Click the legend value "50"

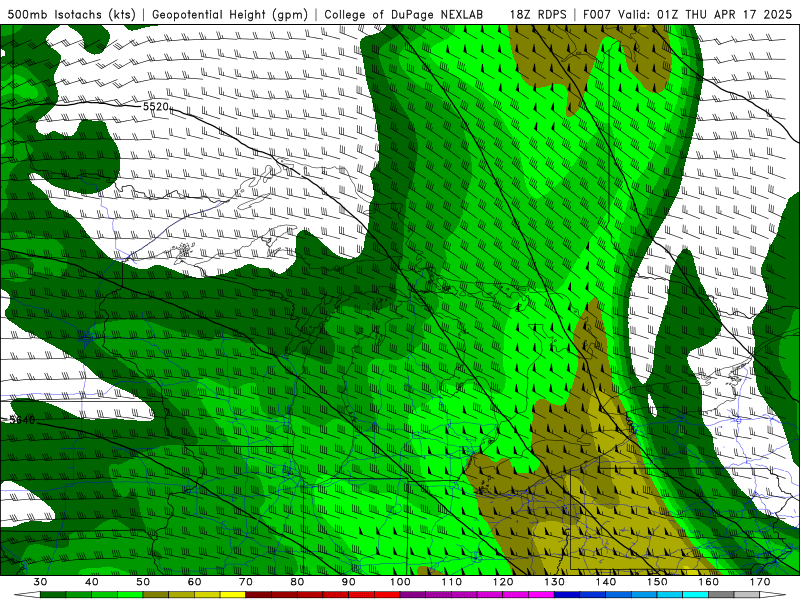coord(143,582)
